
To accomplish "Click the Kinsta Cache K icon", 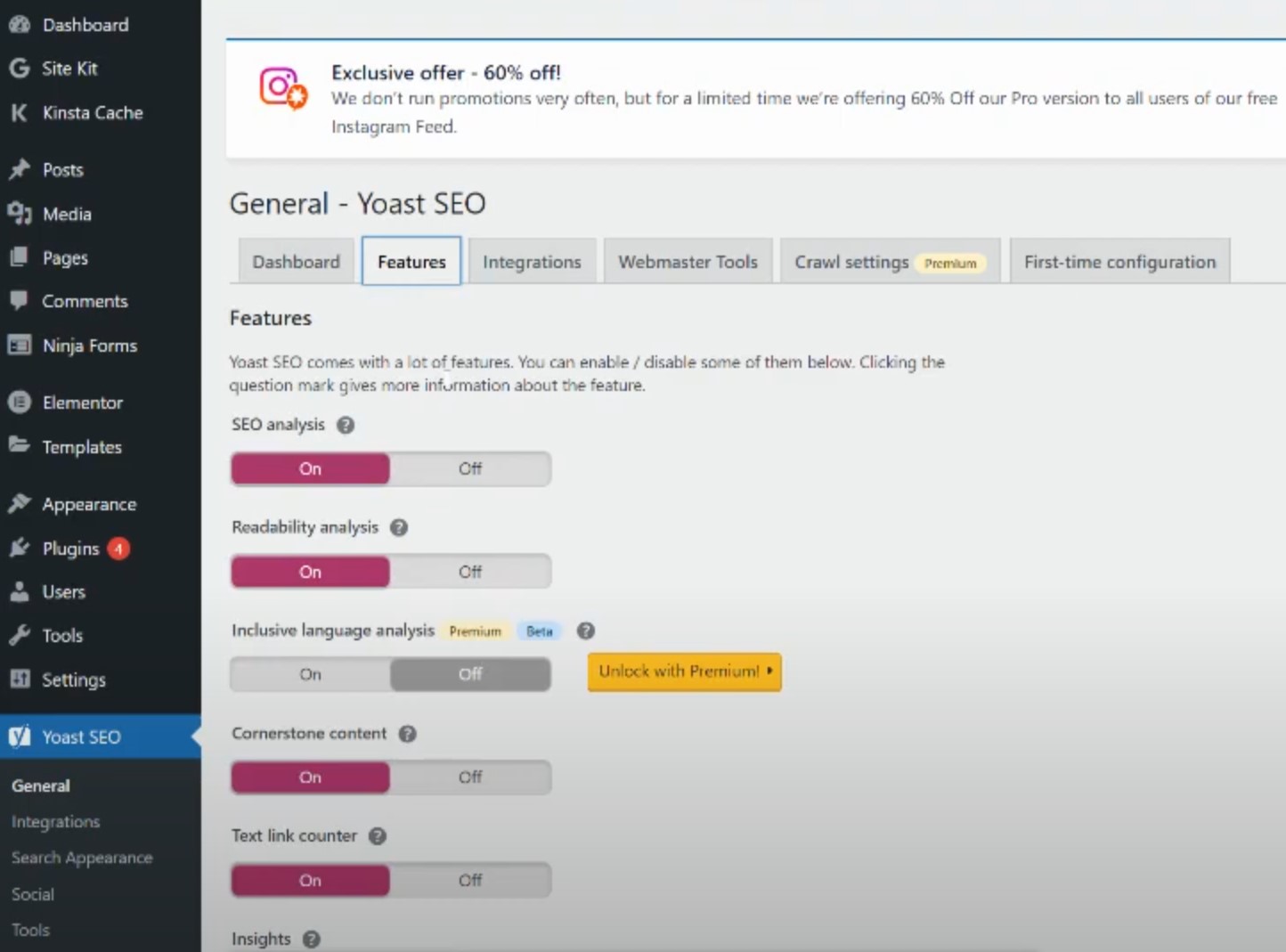I will coord(20,112).
